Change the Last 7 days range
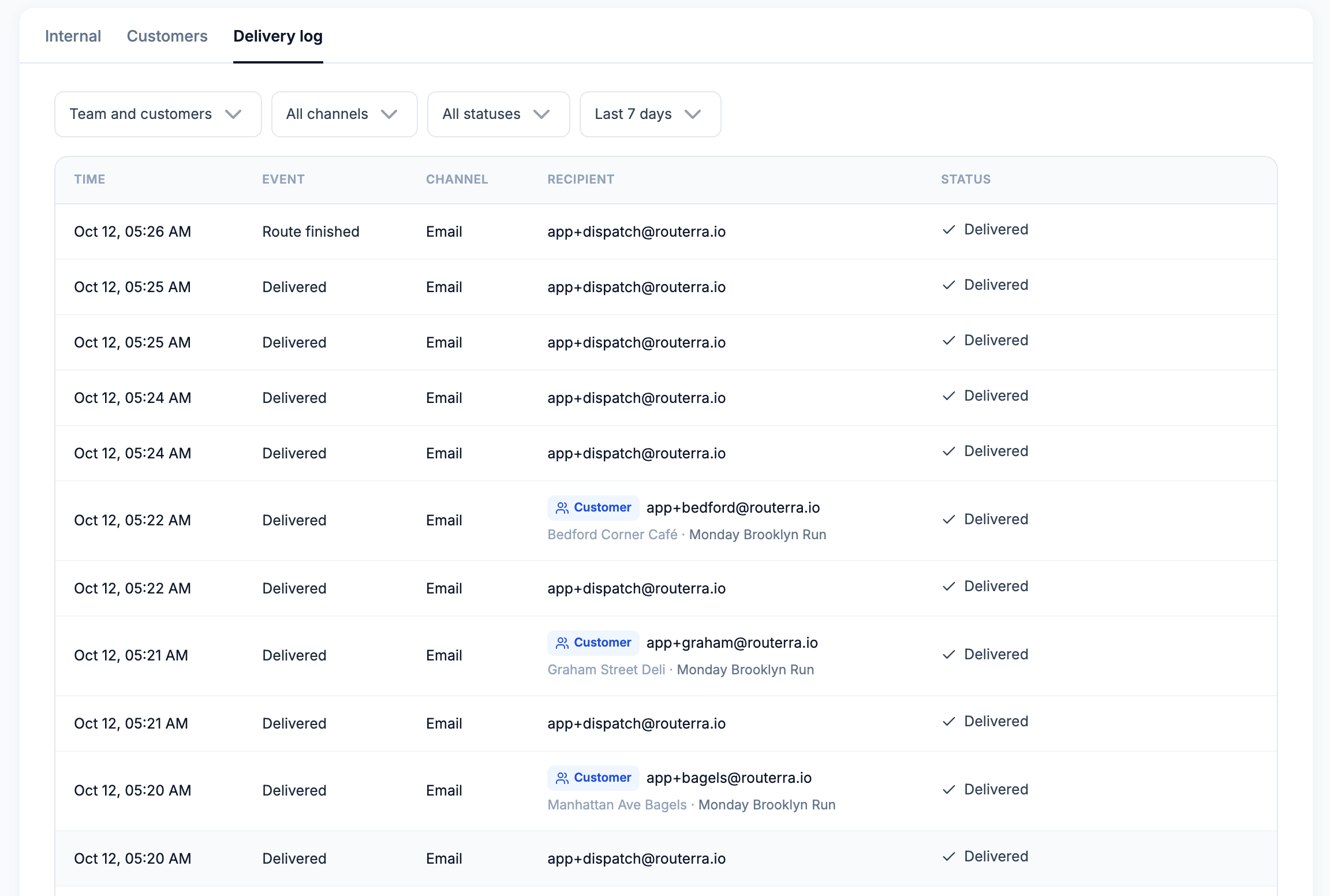Viewport: 1330px width, 896px height. 650,114
